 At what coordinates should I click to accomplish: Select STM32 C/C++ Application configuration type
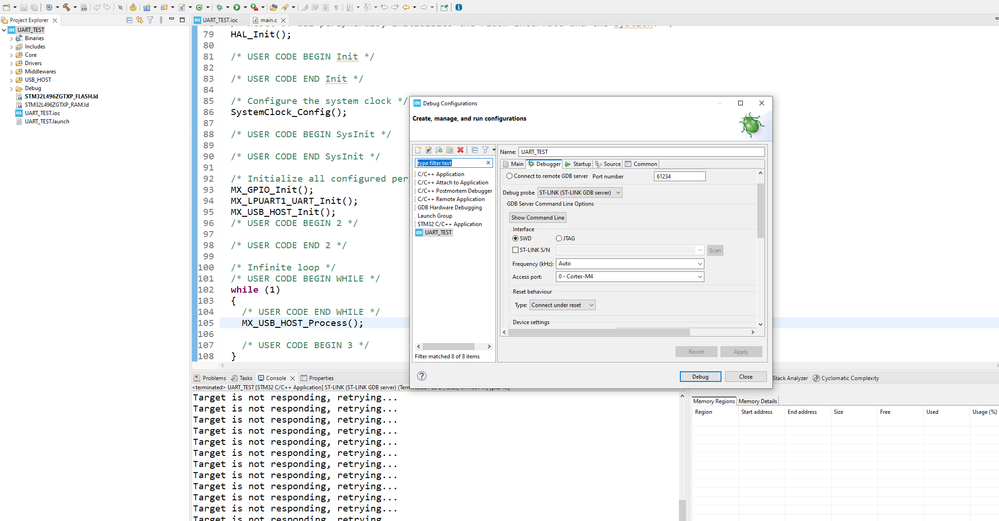point(450,224)
